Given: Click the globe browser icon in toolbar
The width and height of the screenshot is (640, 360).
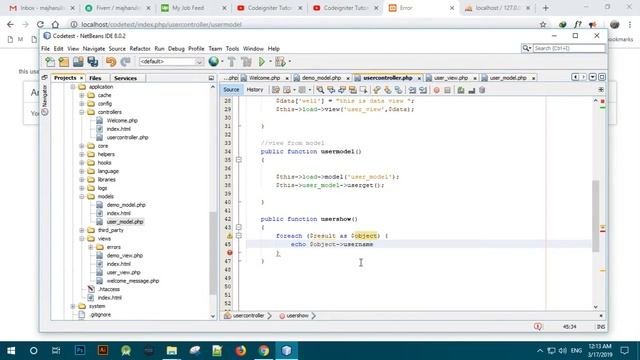Looking at the screenshot, I should 213,61.
